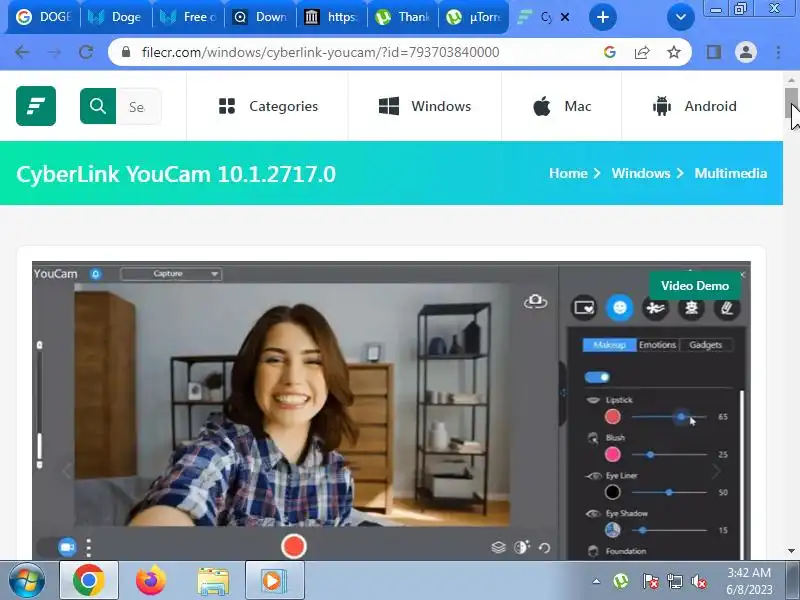Pick the red Lipstick color swatch
The width and height of the screenshot is (800, 600).
612,417
